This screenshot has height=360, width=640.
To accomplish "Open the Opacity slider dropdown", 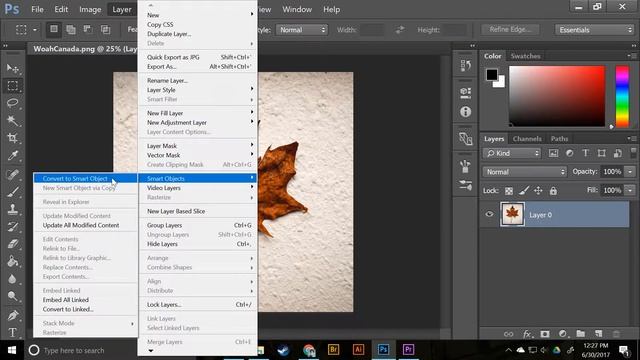I will [631, 172].
